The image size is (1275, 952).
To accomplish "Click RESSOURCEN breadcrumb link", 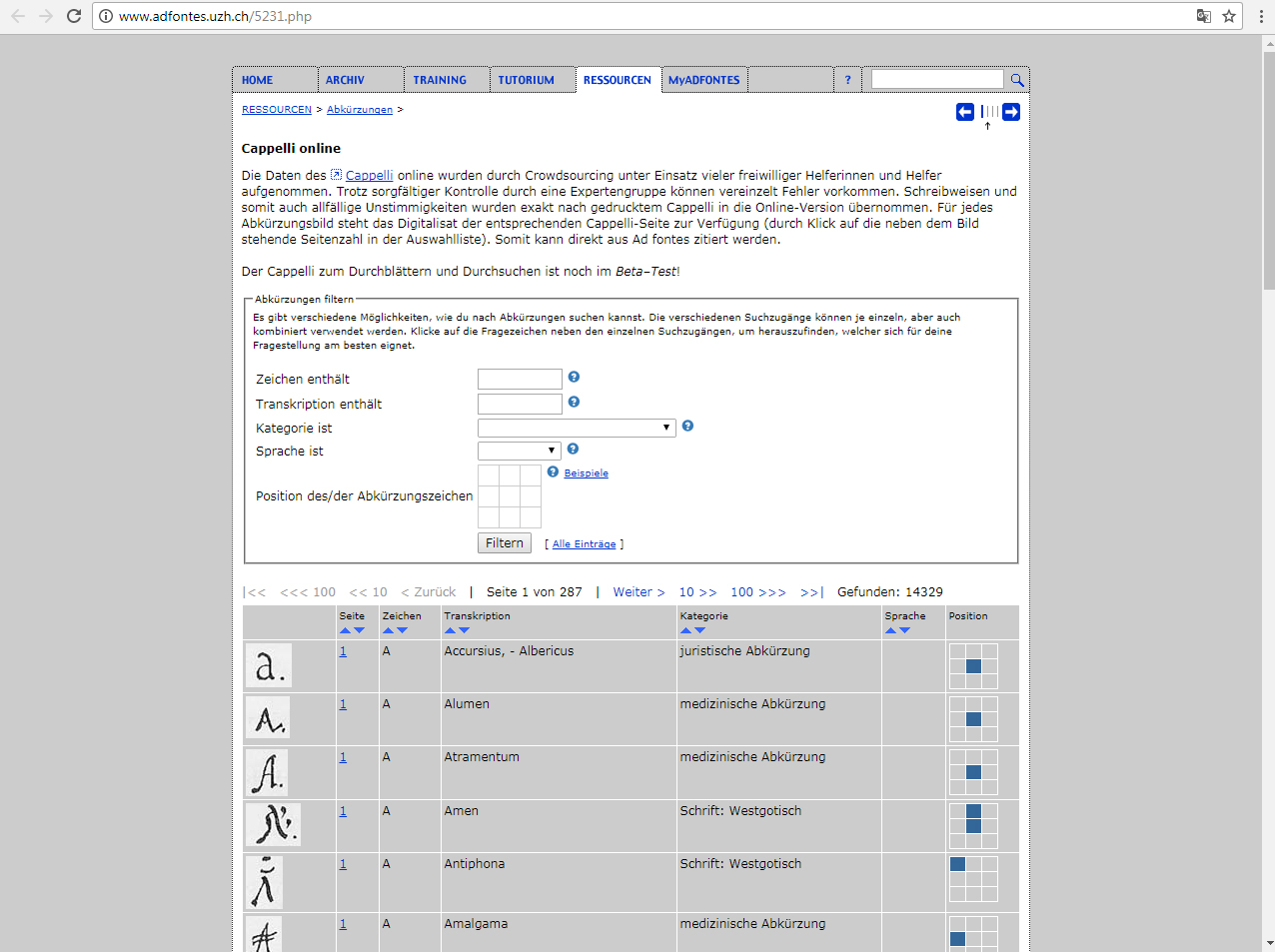I will pyautogui.click(x=277, y=110).
